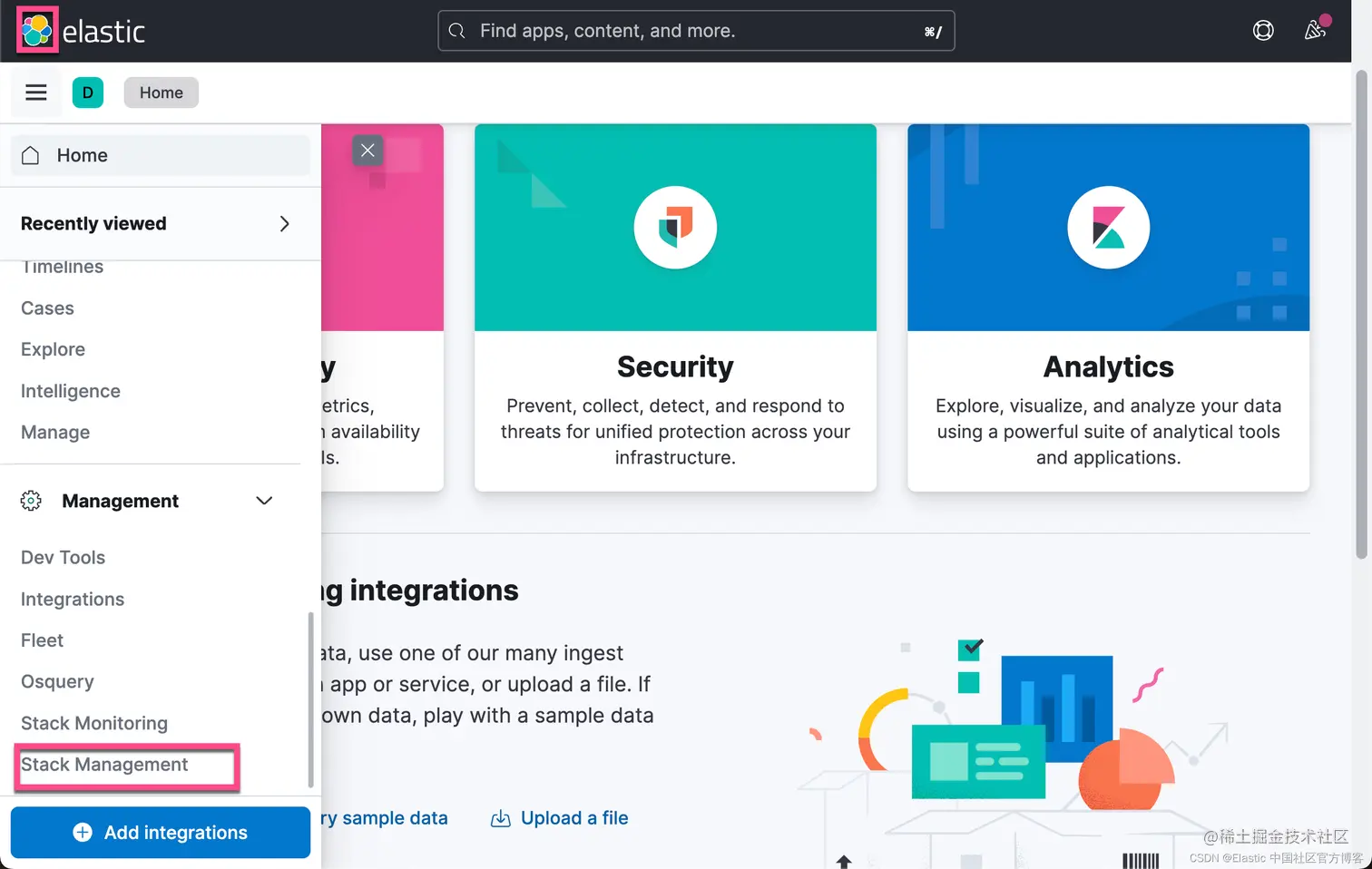The width and height of the screenshot is (1372, 869).
Task: Open Stack Management
Action: 104,765
